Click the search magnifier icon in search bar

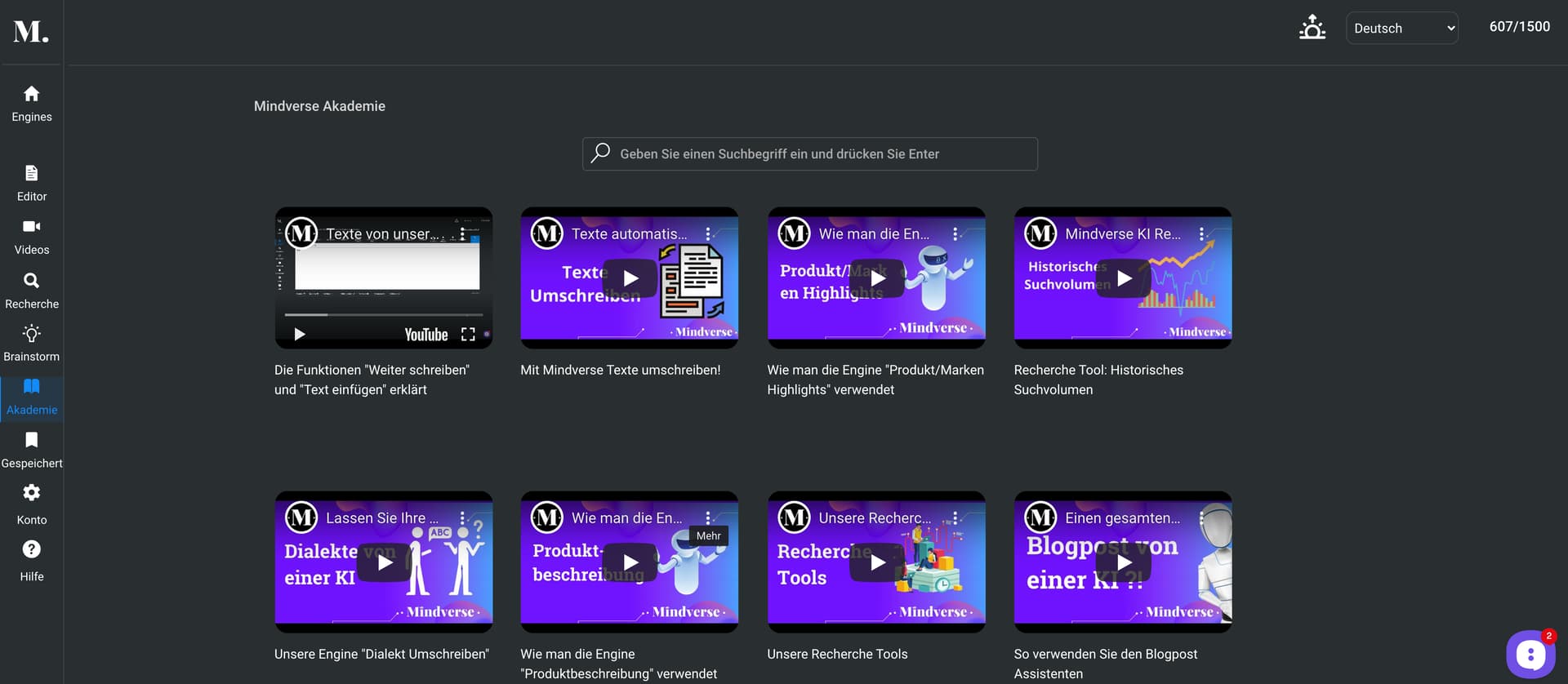tap(601, 153)
